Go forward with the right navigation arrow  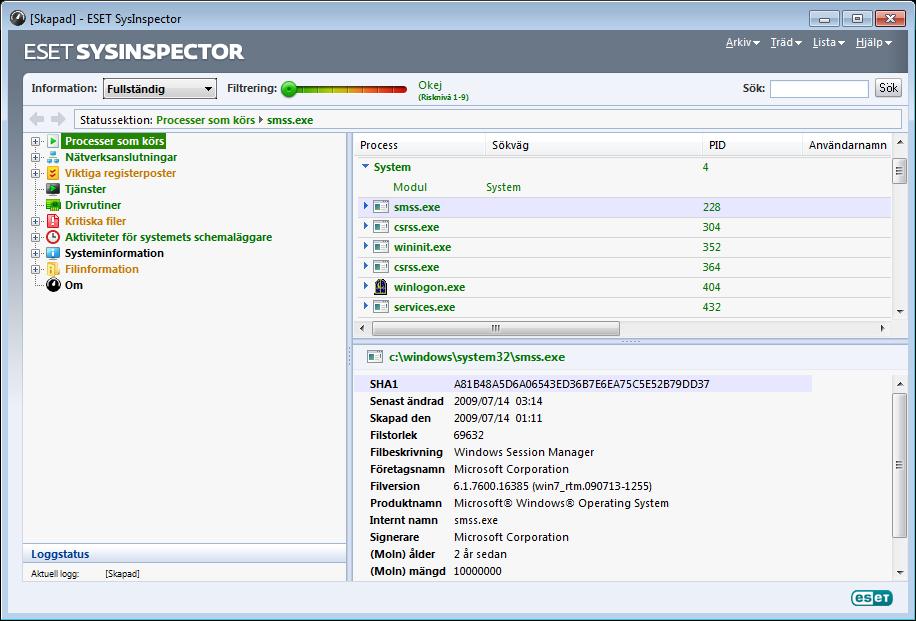click(x=58, y=119)
